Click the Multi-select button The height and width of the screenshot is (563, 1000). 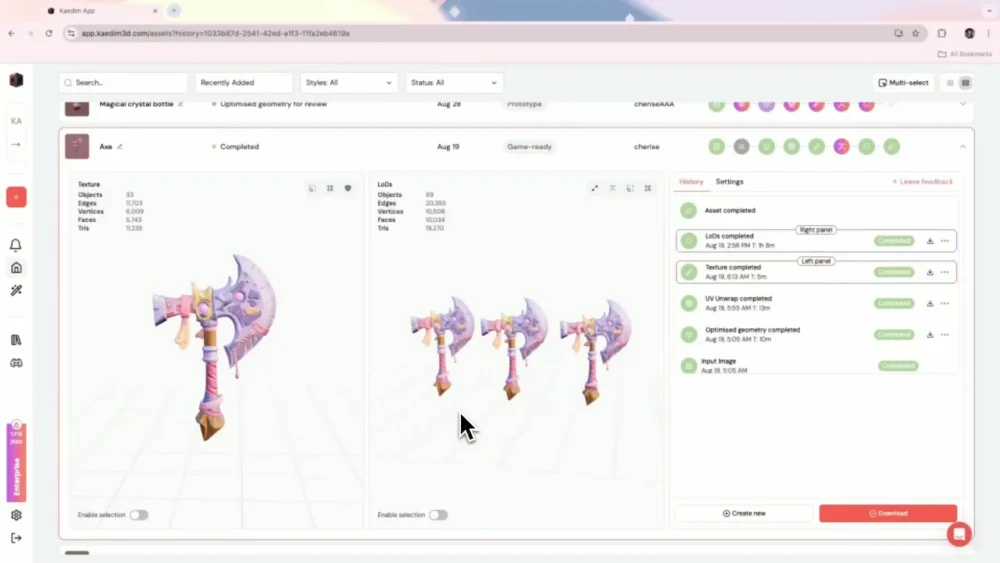point(903,83)
